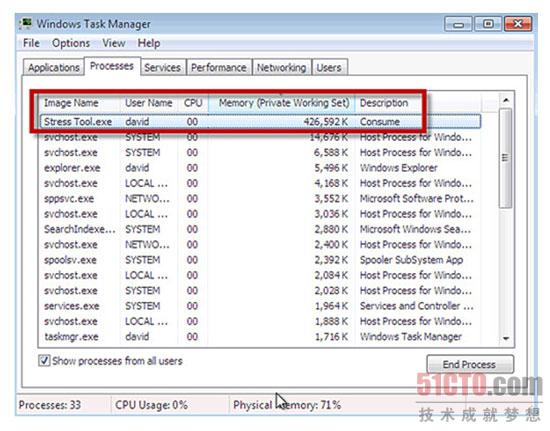Open the Networking tab
The height and width of the screenshot is (431, 550).
click(281, 67)
